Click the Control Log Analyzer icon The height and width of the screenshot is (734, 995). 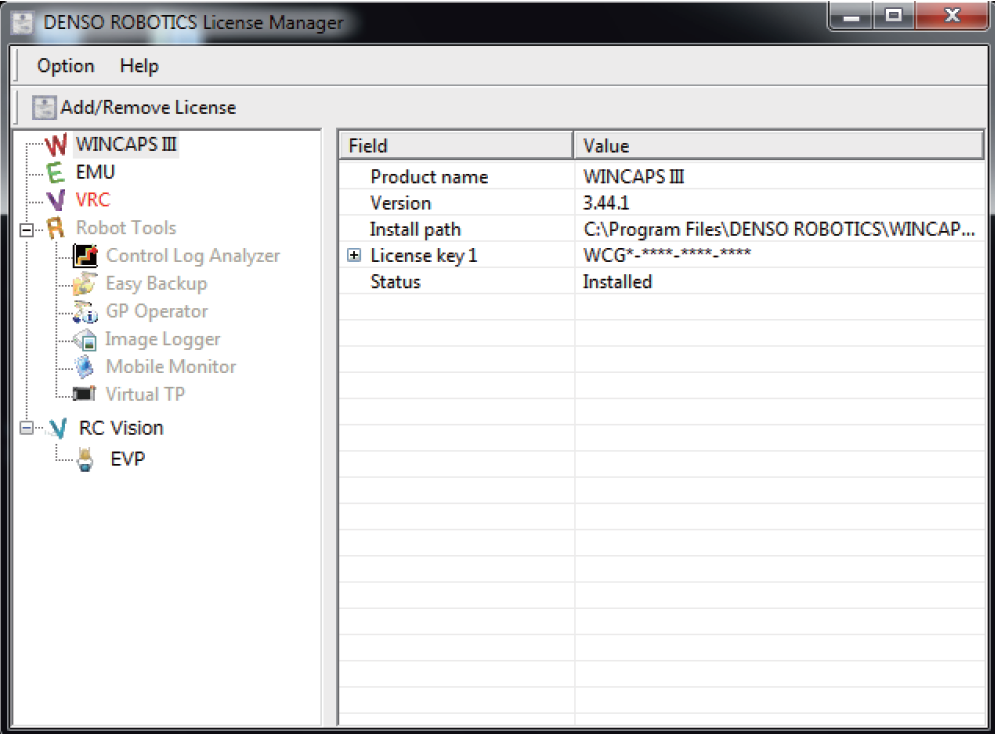point(85,256)
